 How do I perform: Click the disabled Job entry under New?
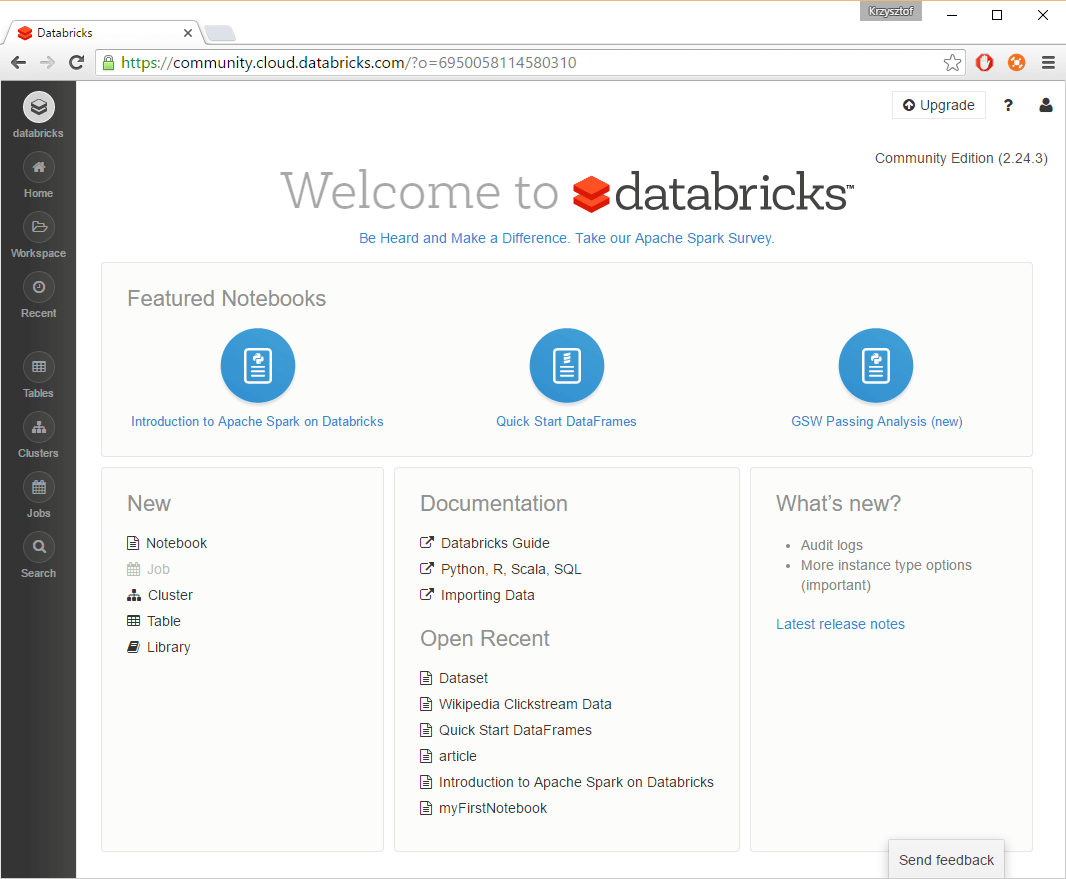148,569
